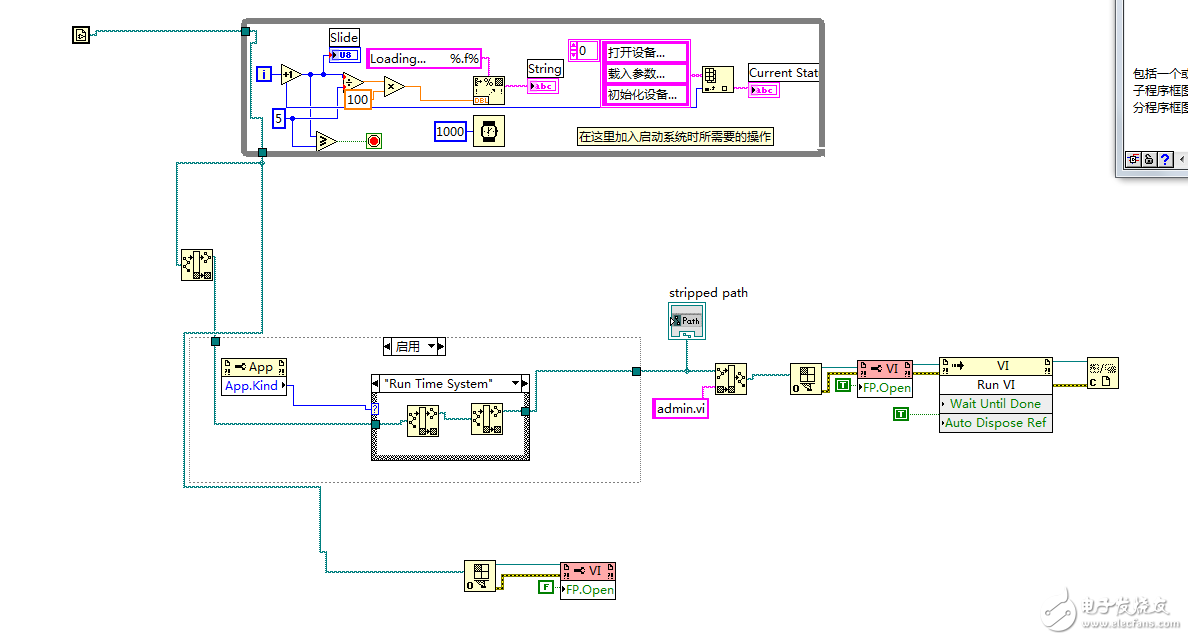Select the Close Reference node after Run VI

pyautogui.click(x=1102, y=373)
